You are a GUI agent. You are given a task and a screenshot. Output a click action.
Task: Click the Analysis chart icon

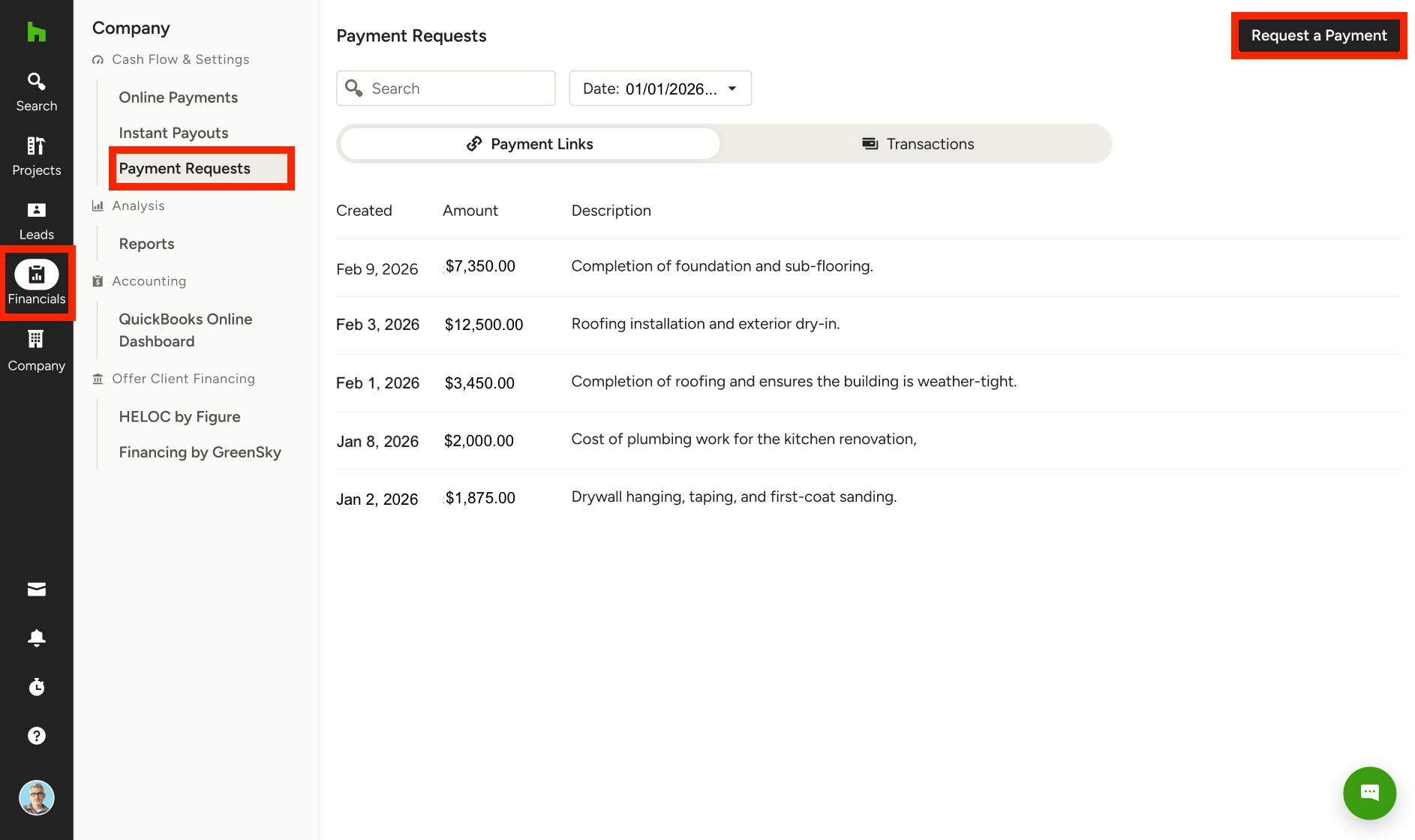(98, 205)
